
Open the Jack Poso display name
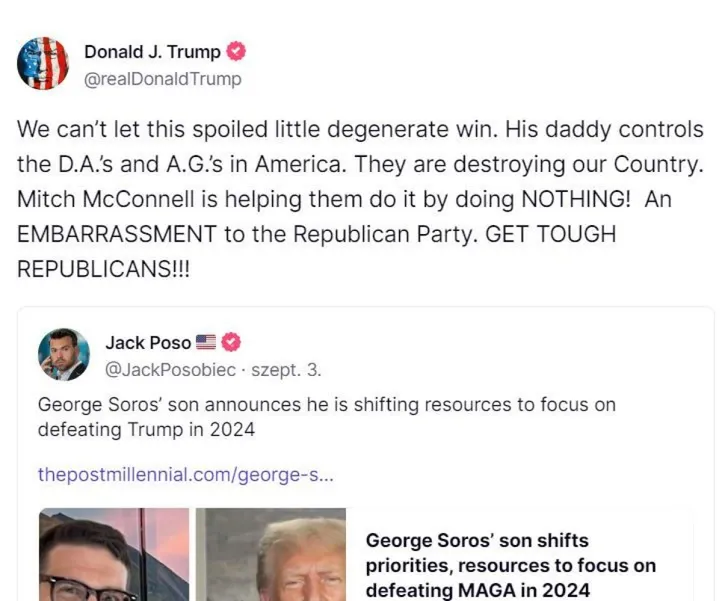tap(148, 343)
